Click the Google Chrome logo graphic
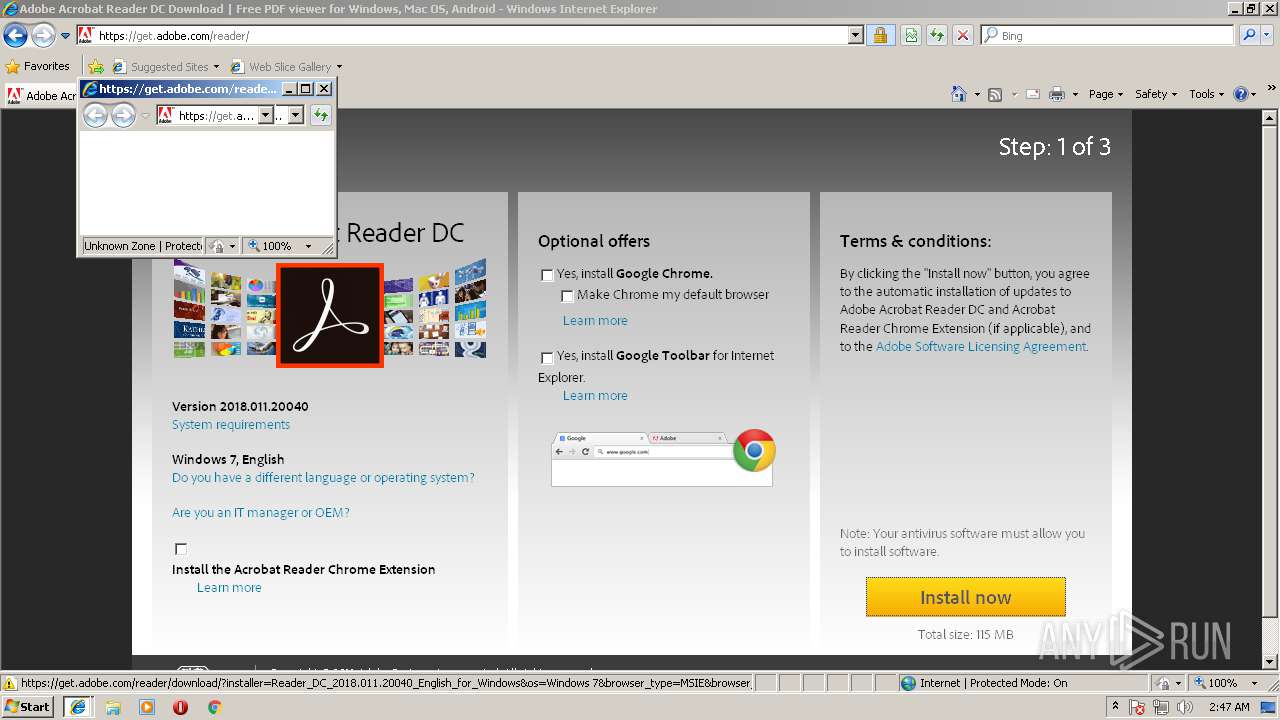The height and width of the screenshot is (720, 1280). (754, 450)
